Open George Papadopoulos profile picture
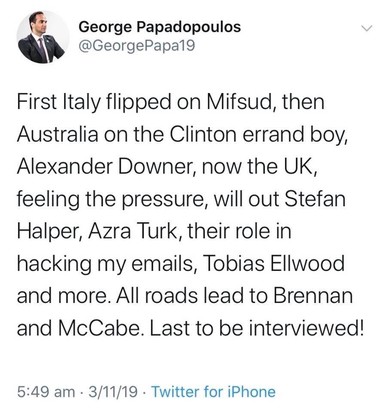The width and height of the screenshot is (388, 412). coord(43,37)
